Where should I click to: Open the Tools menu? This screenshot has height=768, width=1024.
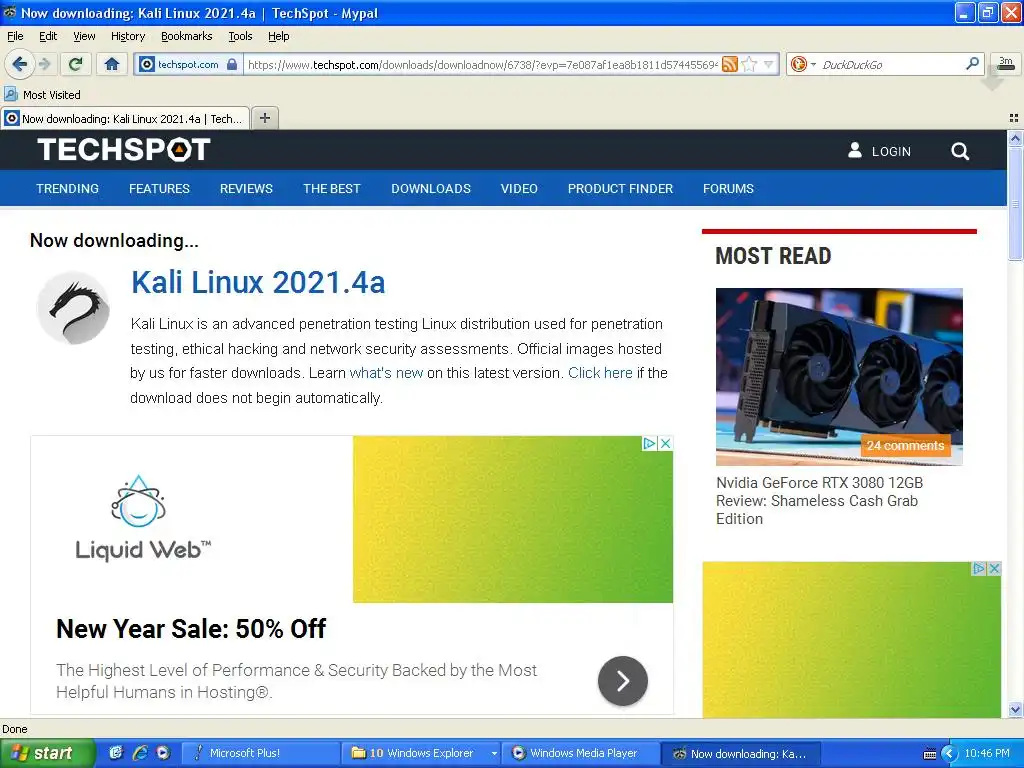point(240,36)
